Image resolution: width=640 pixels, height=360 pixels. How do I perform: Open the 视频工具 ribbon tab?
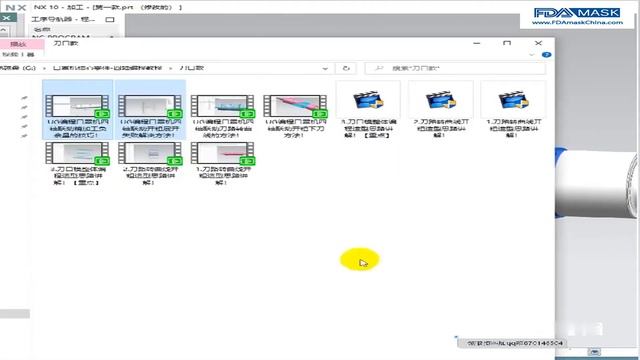pos(18,54)
